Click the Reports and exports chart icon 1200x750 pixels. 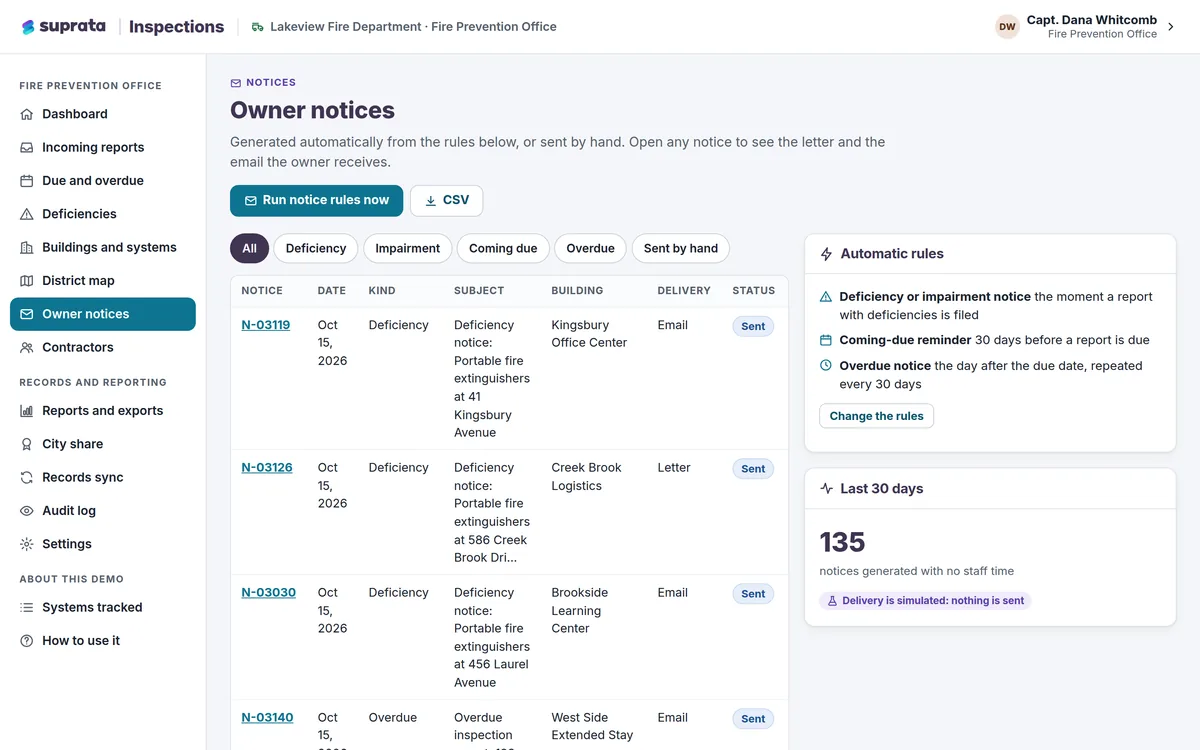click(27, 411)
